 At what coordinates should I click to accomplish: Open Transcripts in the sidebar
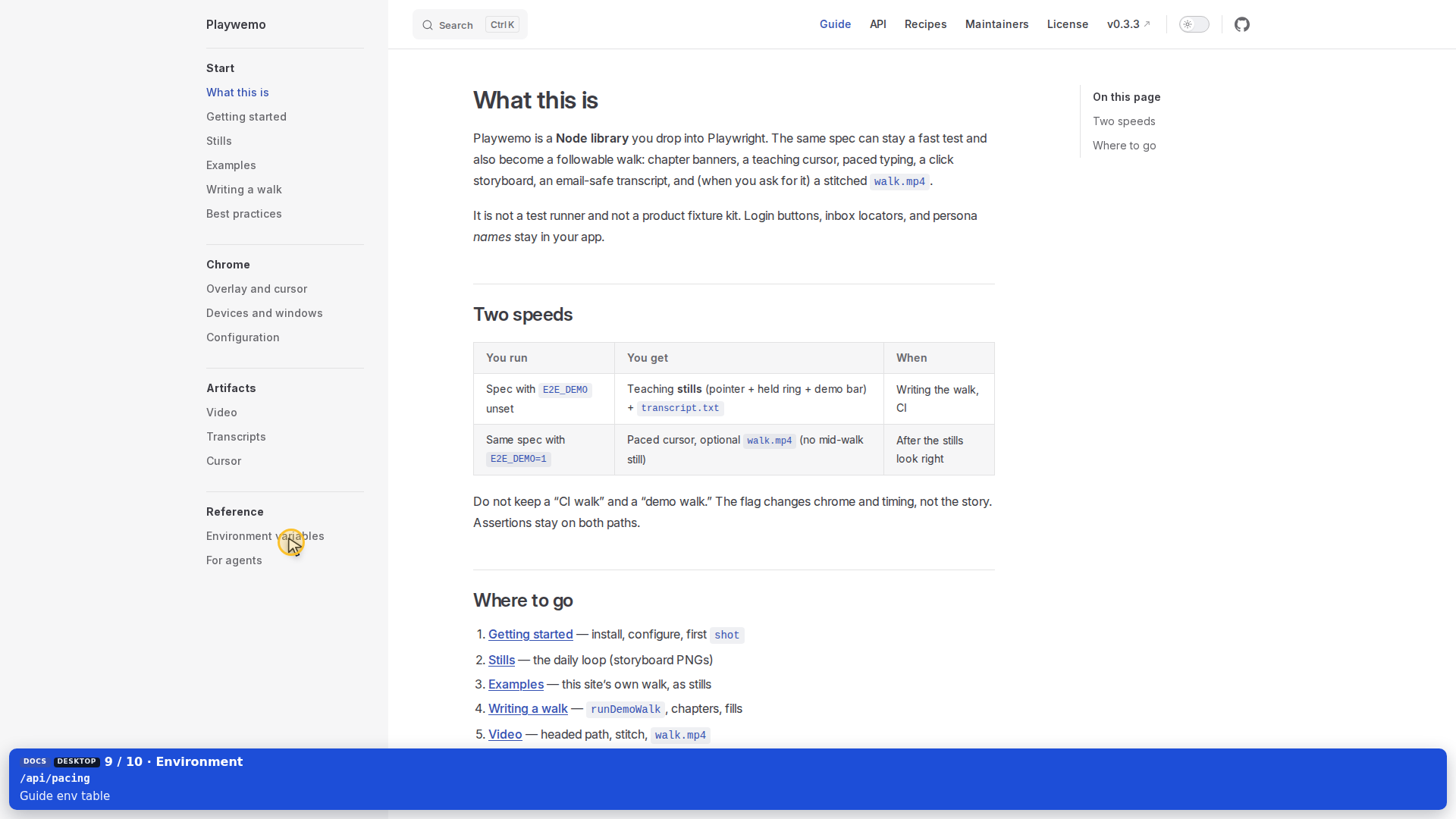236,437
